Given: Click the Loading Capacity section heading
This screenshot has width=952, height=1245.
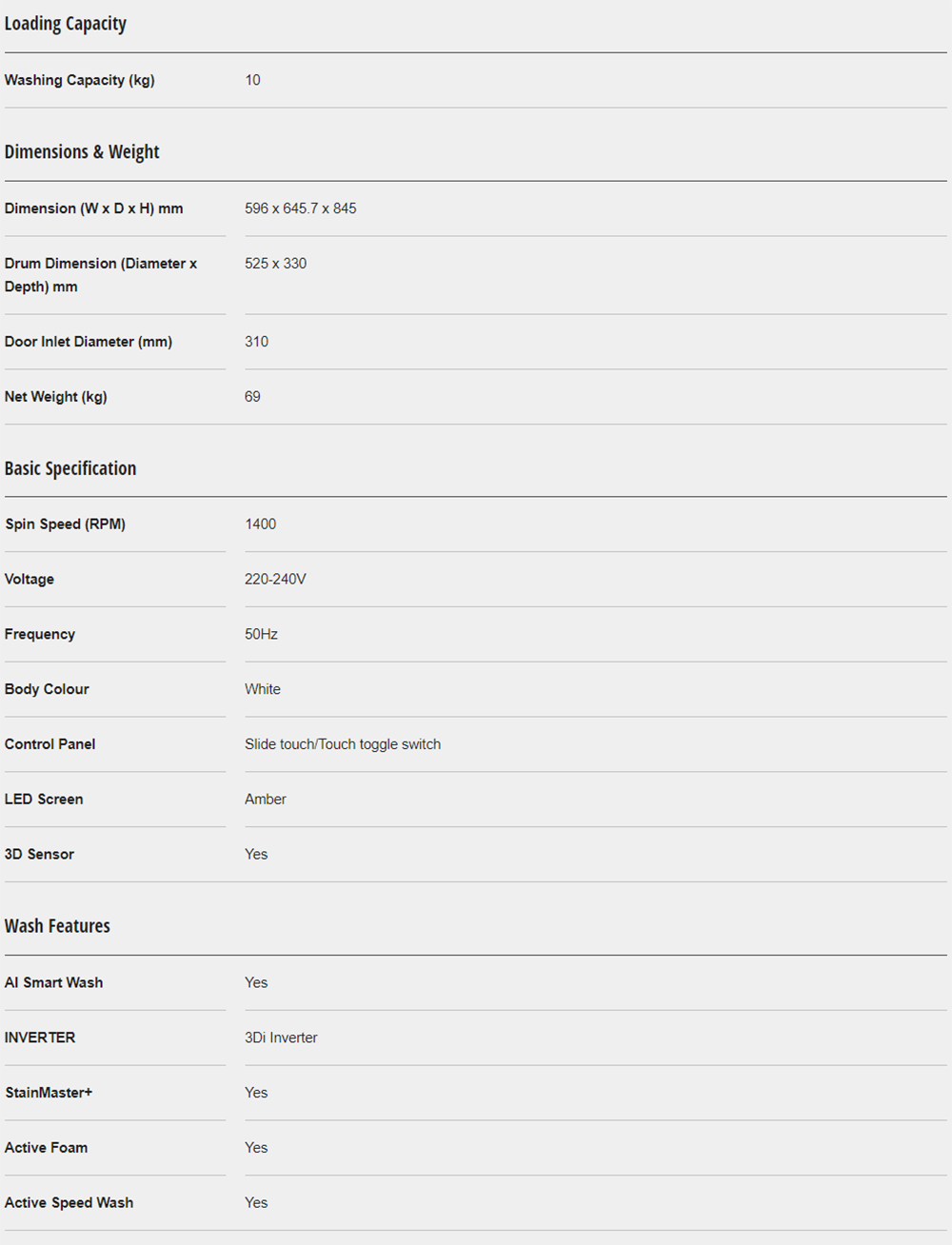Looking at the screenshot, I should [66, 24].
